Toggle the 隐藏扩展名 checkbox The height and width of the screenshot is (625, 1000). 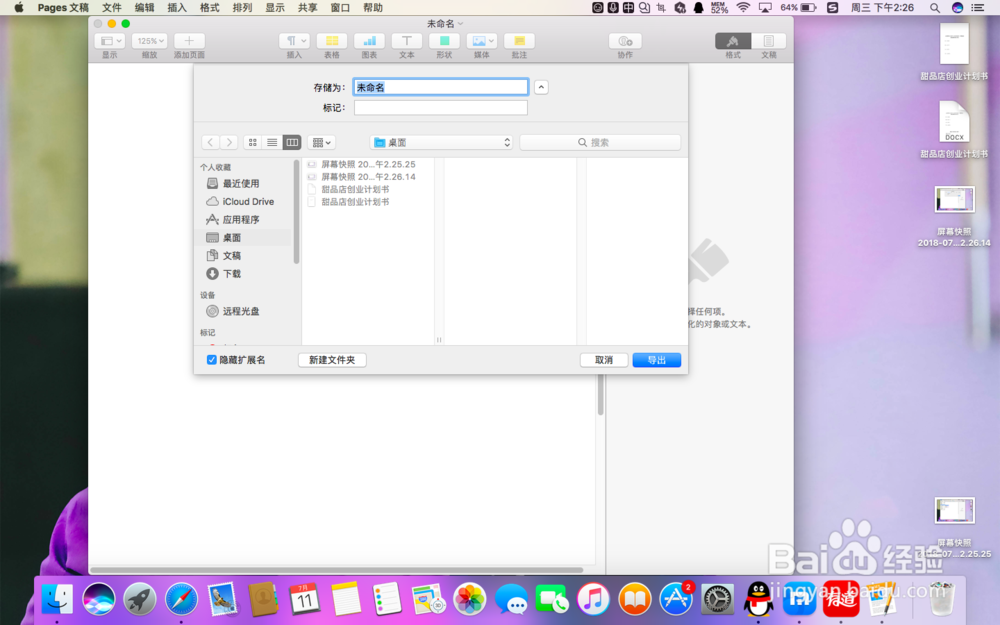[x=212, y=360]
